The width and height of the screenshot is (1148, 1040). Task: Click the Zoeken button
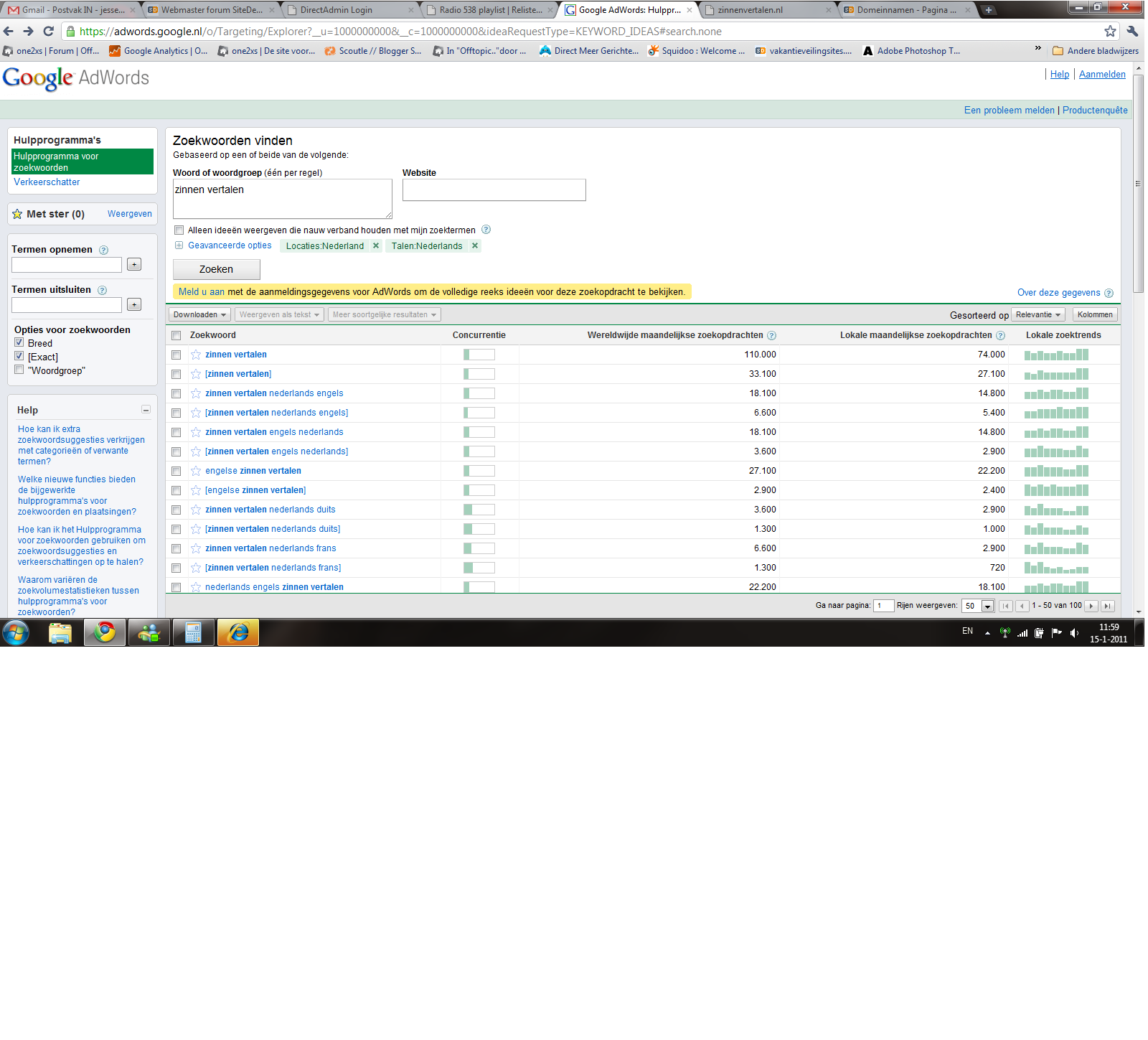click(217, 269)
